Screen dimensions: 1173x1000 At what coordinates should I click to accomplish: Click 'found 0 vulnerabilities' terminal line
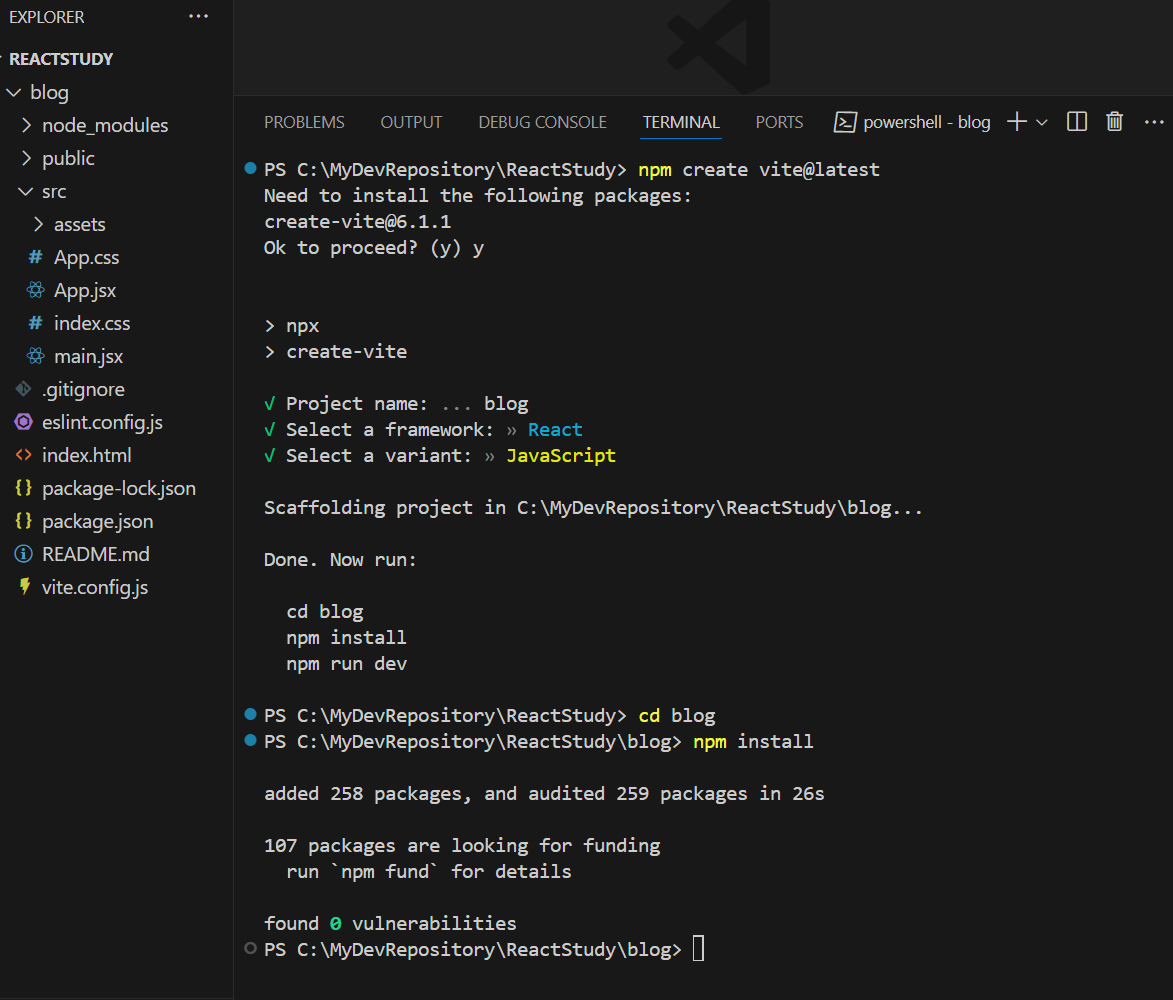click(390, 923)
